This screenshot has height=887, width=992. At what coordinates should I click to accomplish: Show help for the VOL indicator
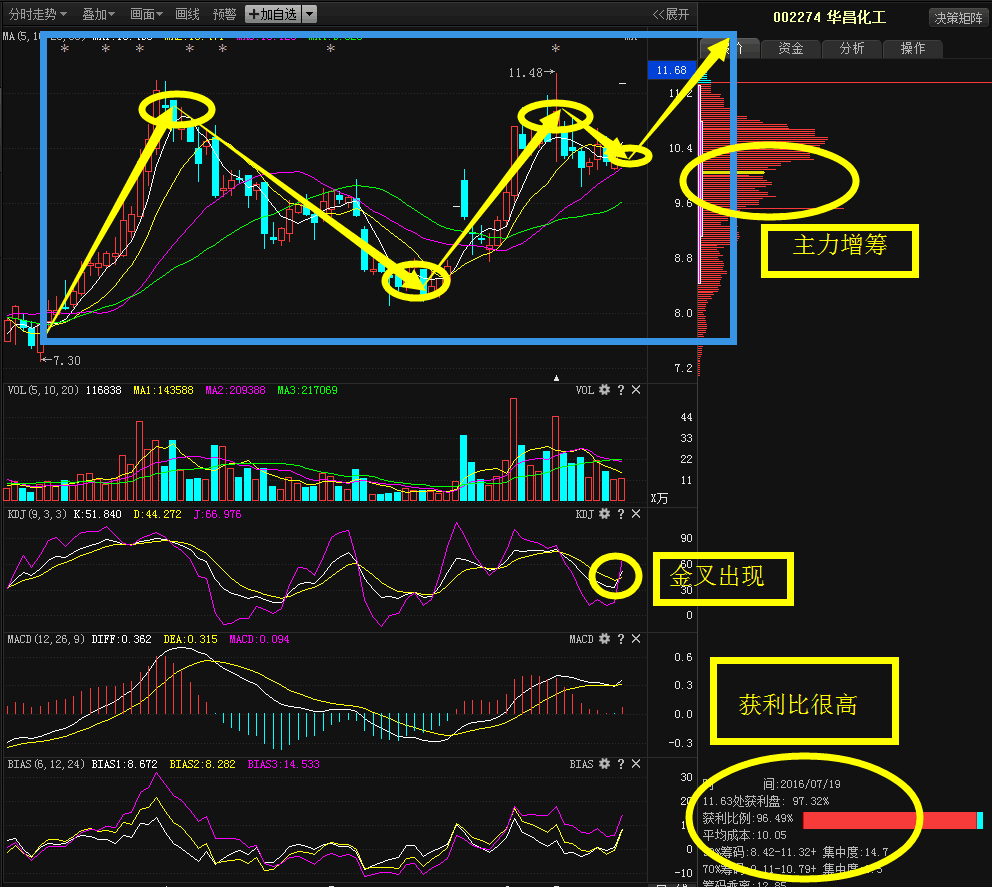click(x=620, y=390)
